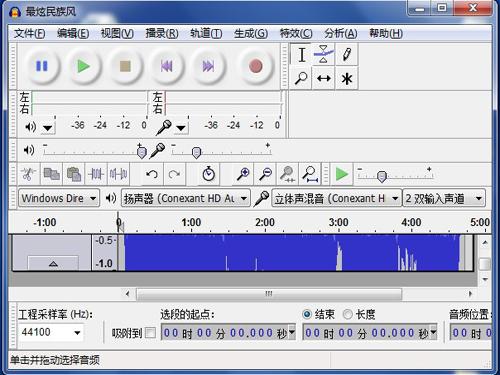Start playback with the large green Play button
Viewport: 500px width, 375px height.
tap(83, 66)
